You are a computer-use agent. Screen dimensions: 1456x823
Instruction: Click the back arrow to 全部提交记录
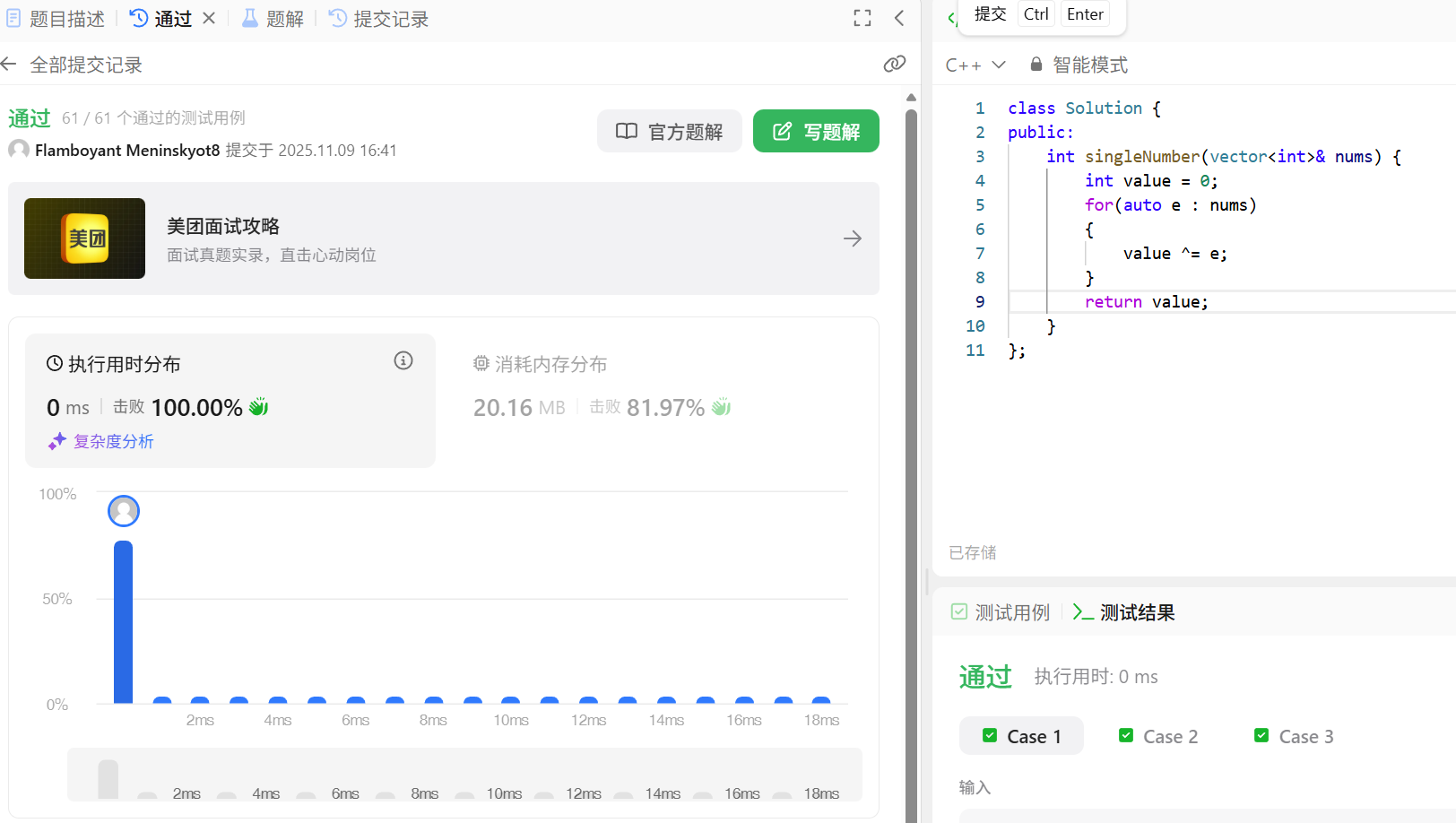(x=9, y=64)
